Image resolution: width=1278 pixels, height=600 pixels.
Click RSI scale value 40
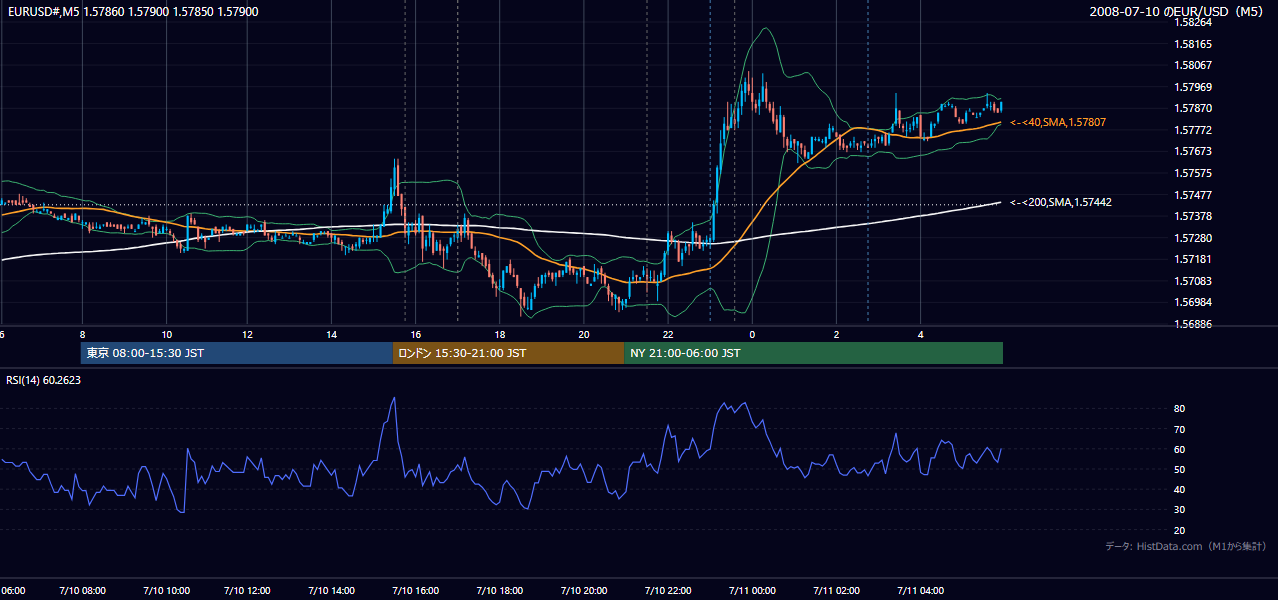1179,489
